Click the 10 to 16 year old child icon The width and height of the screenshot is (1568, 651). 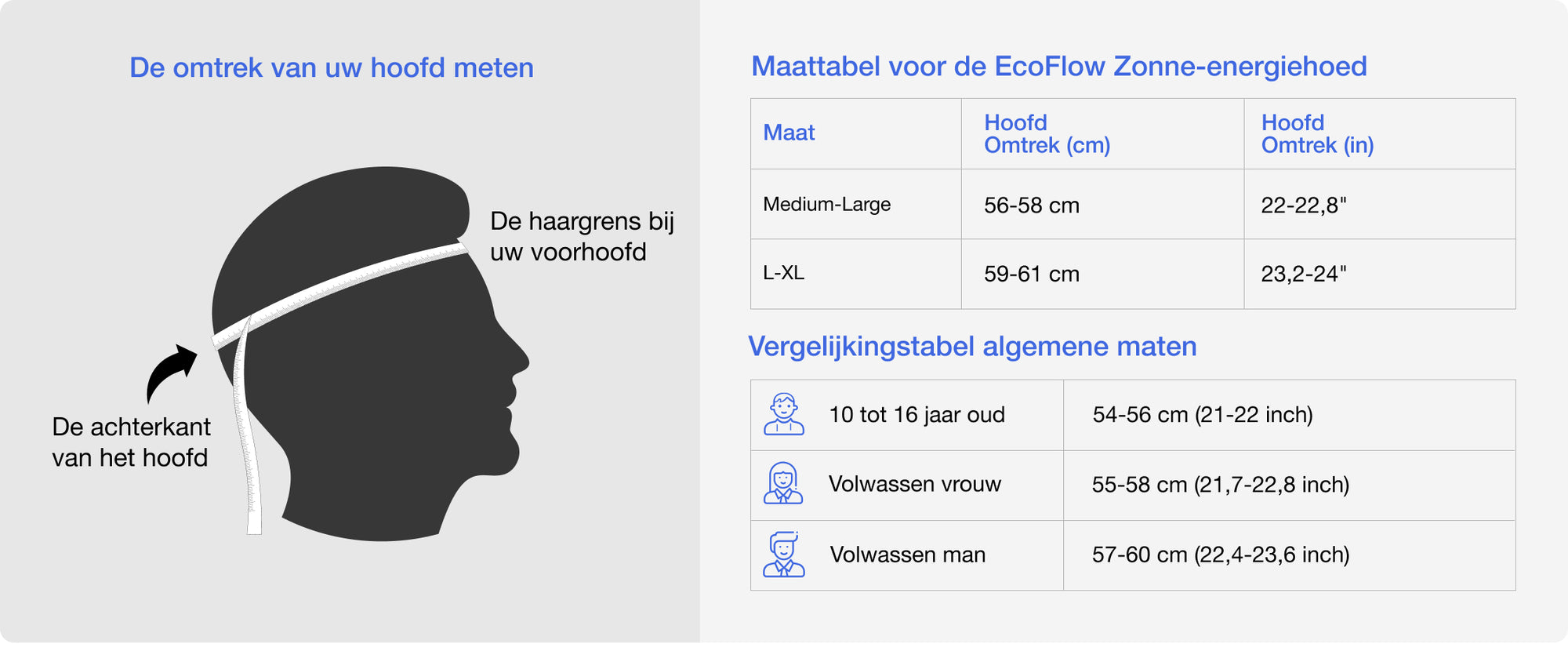coord(783,414)
